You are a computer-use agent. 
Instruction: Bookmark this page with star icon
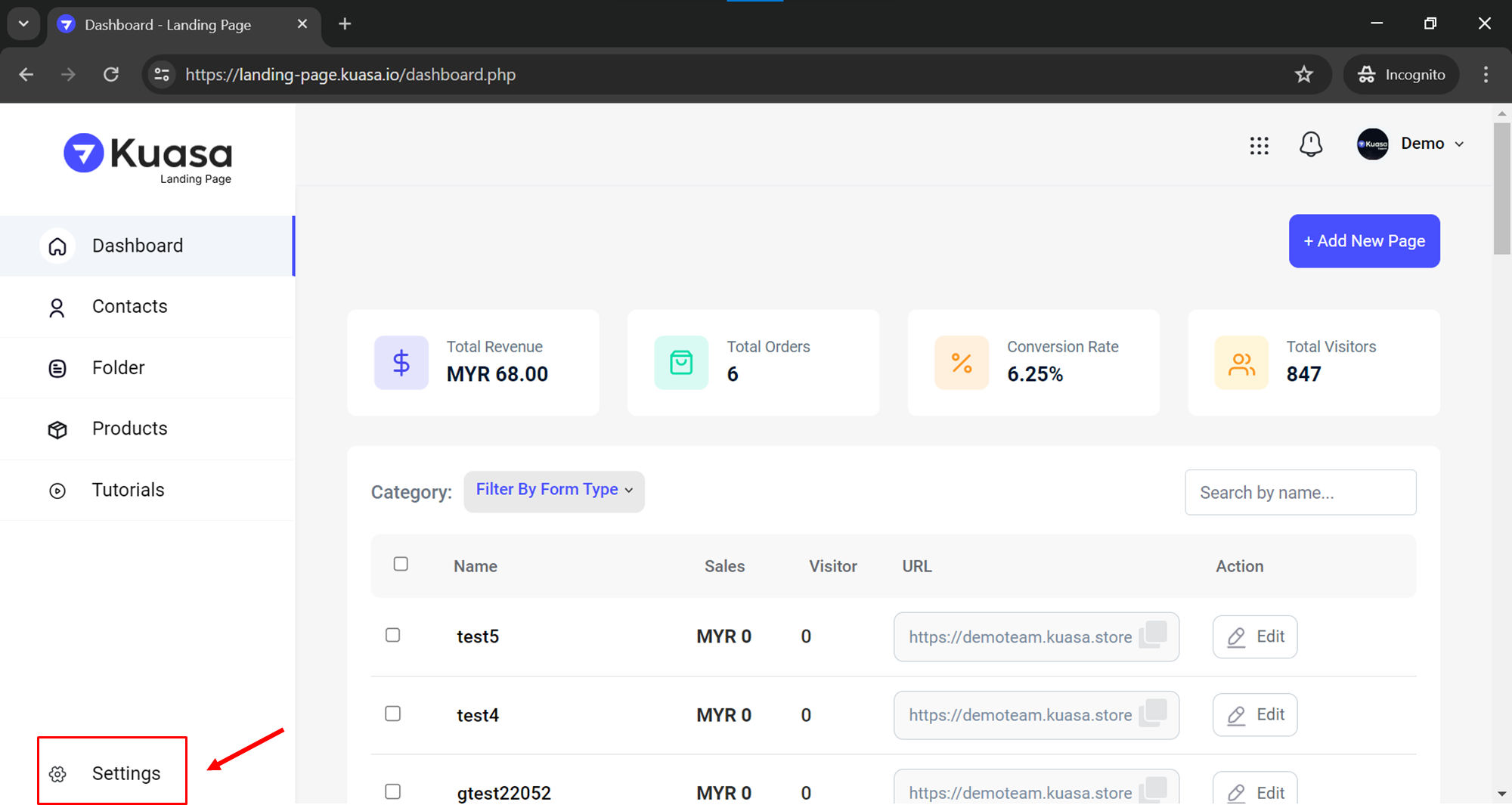click(1304, 75)
